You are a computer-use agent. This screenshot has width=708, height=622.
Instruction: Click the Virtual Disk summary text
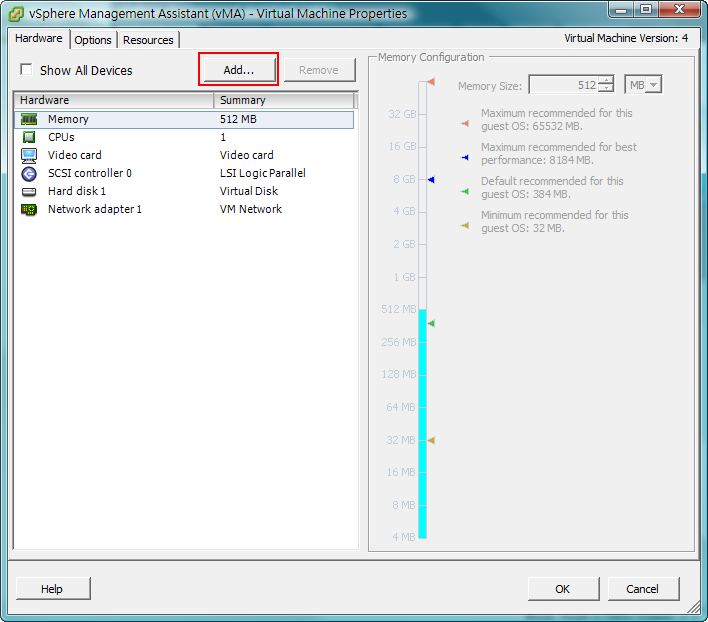[x=249, y=191]
